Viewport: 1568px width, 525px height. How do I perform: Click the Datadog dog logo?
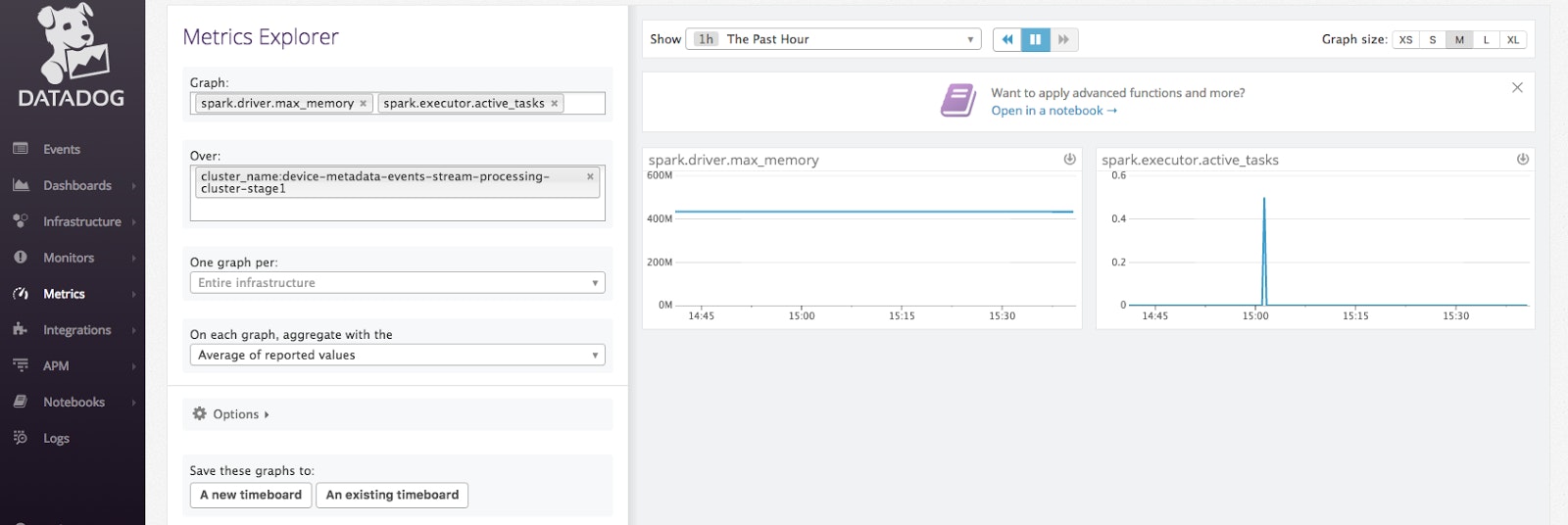tap(72, 44)
